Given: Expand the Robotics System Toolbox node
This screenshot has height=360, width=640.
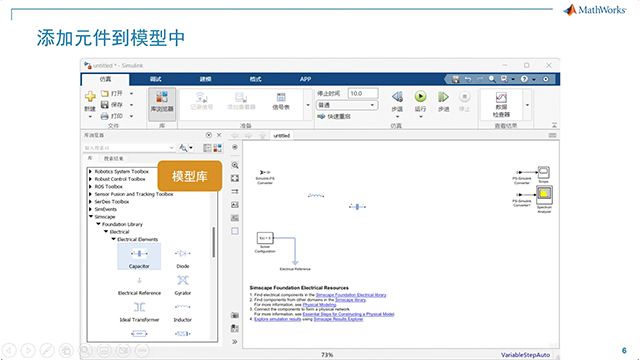Looking at the screenshot, I should [90, 172].
